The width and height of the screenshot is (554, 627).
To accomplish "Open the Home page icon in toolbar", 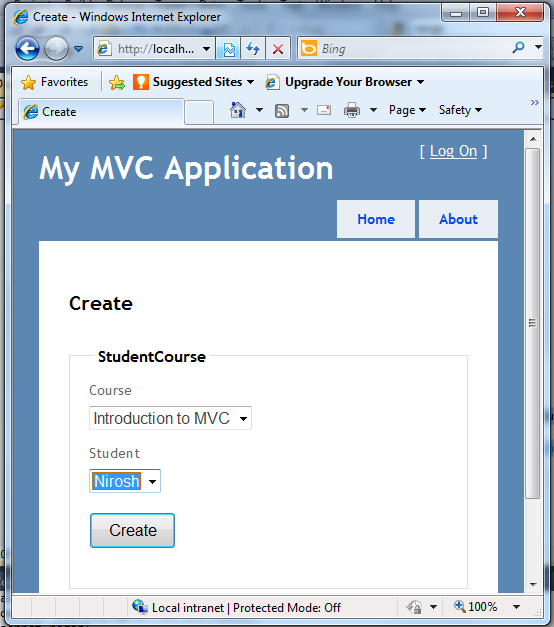I will 238,110.
